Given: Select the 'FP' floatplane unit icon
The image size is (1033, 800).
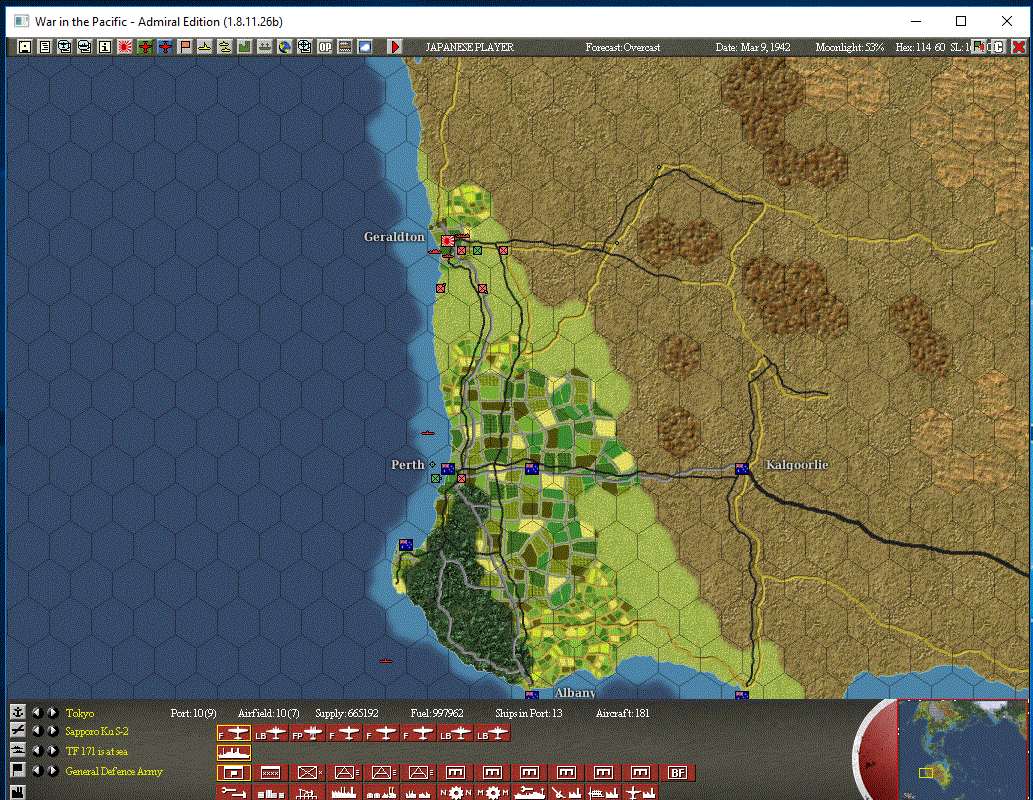Looking at the screenshot, I should coord(307,733).
